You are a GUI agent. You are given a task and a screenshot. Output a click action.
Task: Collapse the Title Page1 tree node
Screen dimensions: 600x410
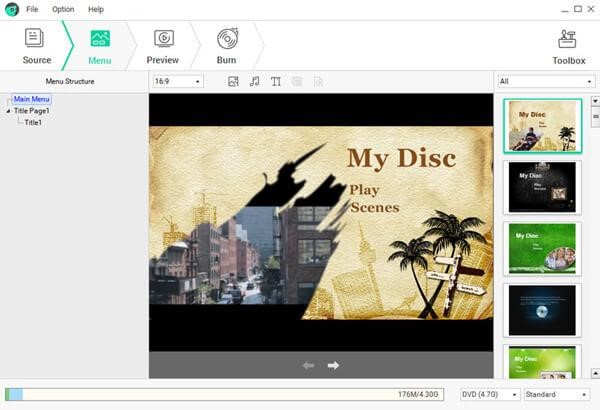point(8,111)
